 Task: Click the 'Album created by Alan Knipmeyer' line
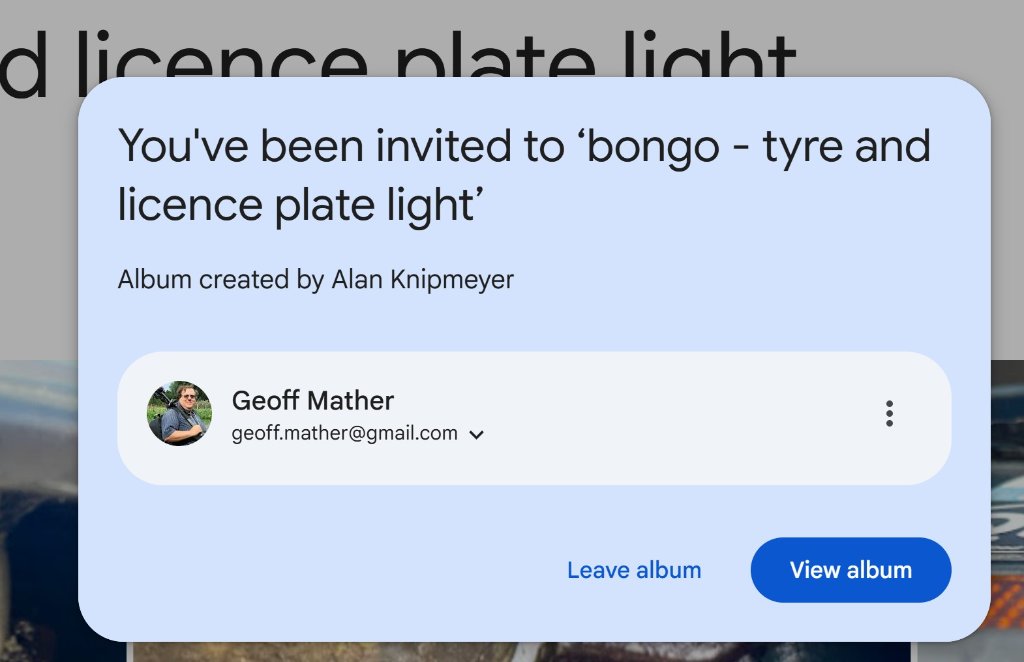click(x=315, y=279)
